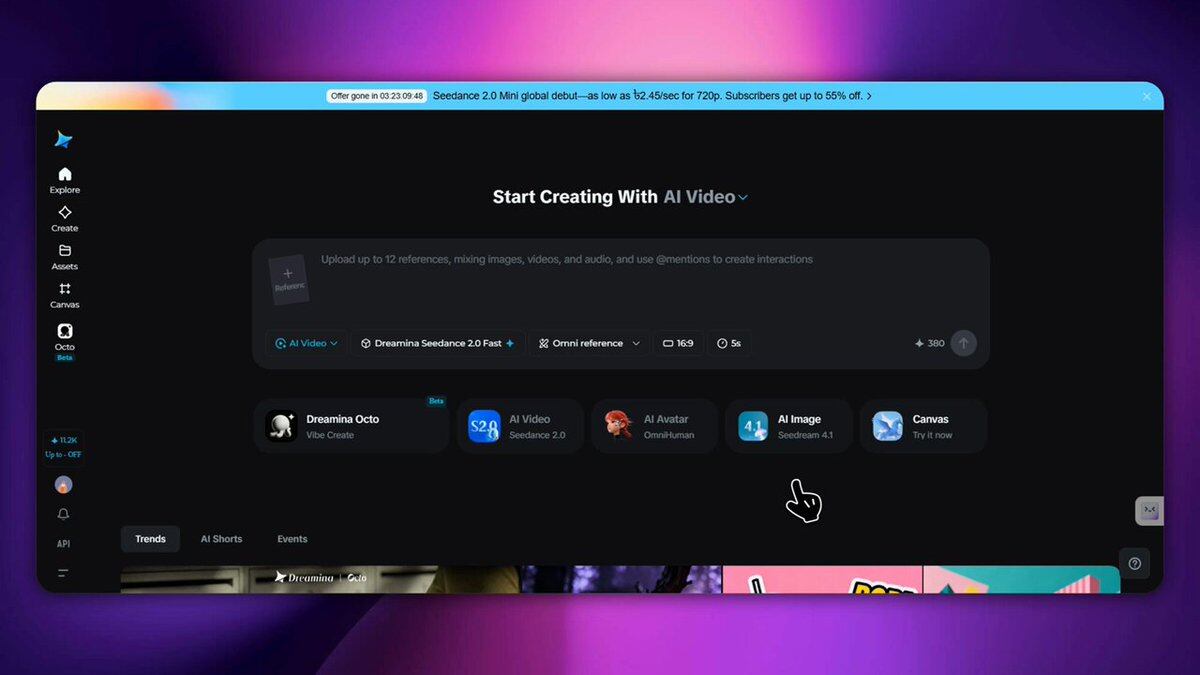Open the Omni reference dropdown
Viewport: 1200px width, 675px height.
[x=589, y=343]
